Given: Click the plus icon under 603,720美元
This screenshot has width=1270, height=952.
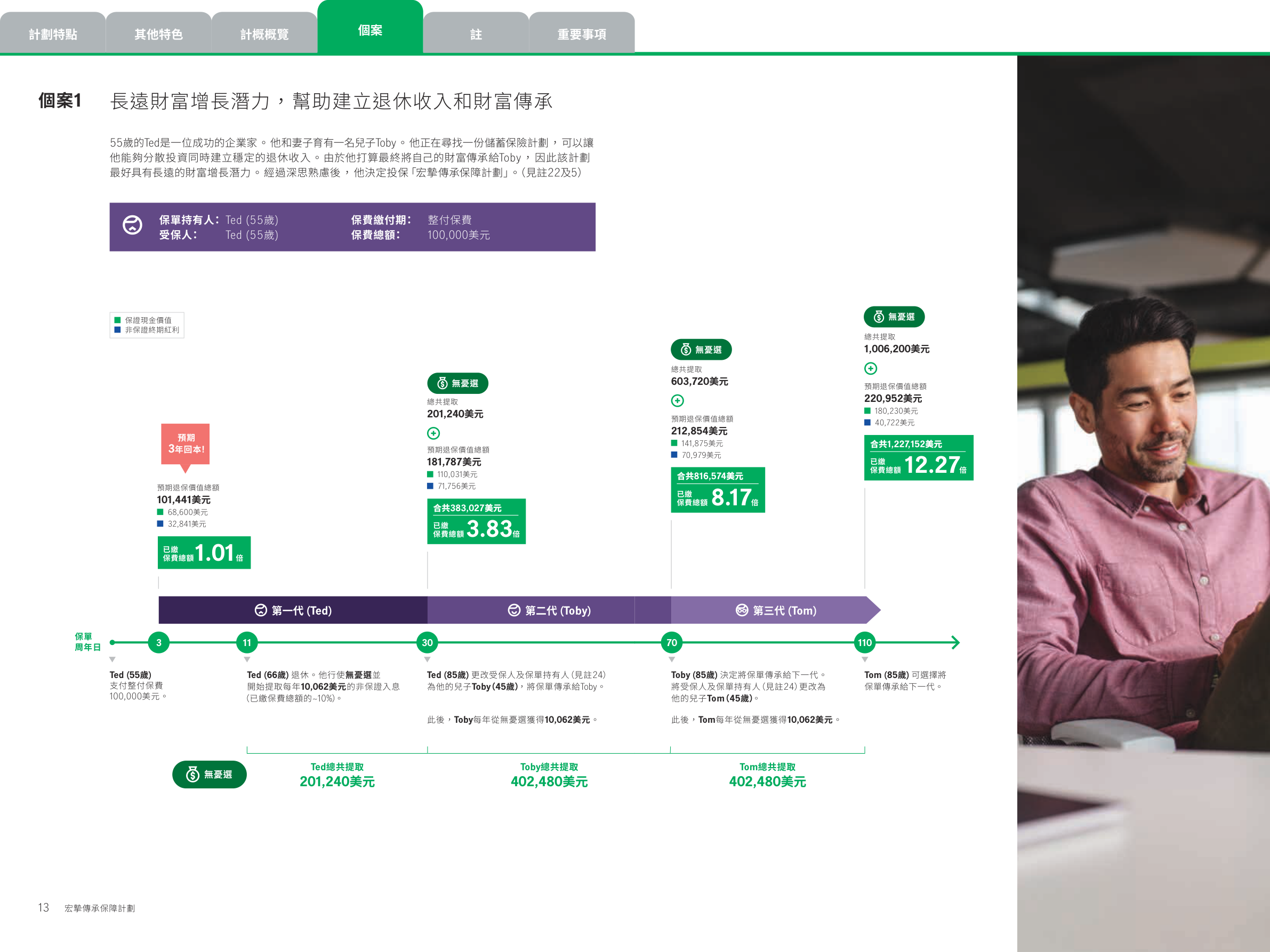Looking at the screenshot, I should (678, 400).
